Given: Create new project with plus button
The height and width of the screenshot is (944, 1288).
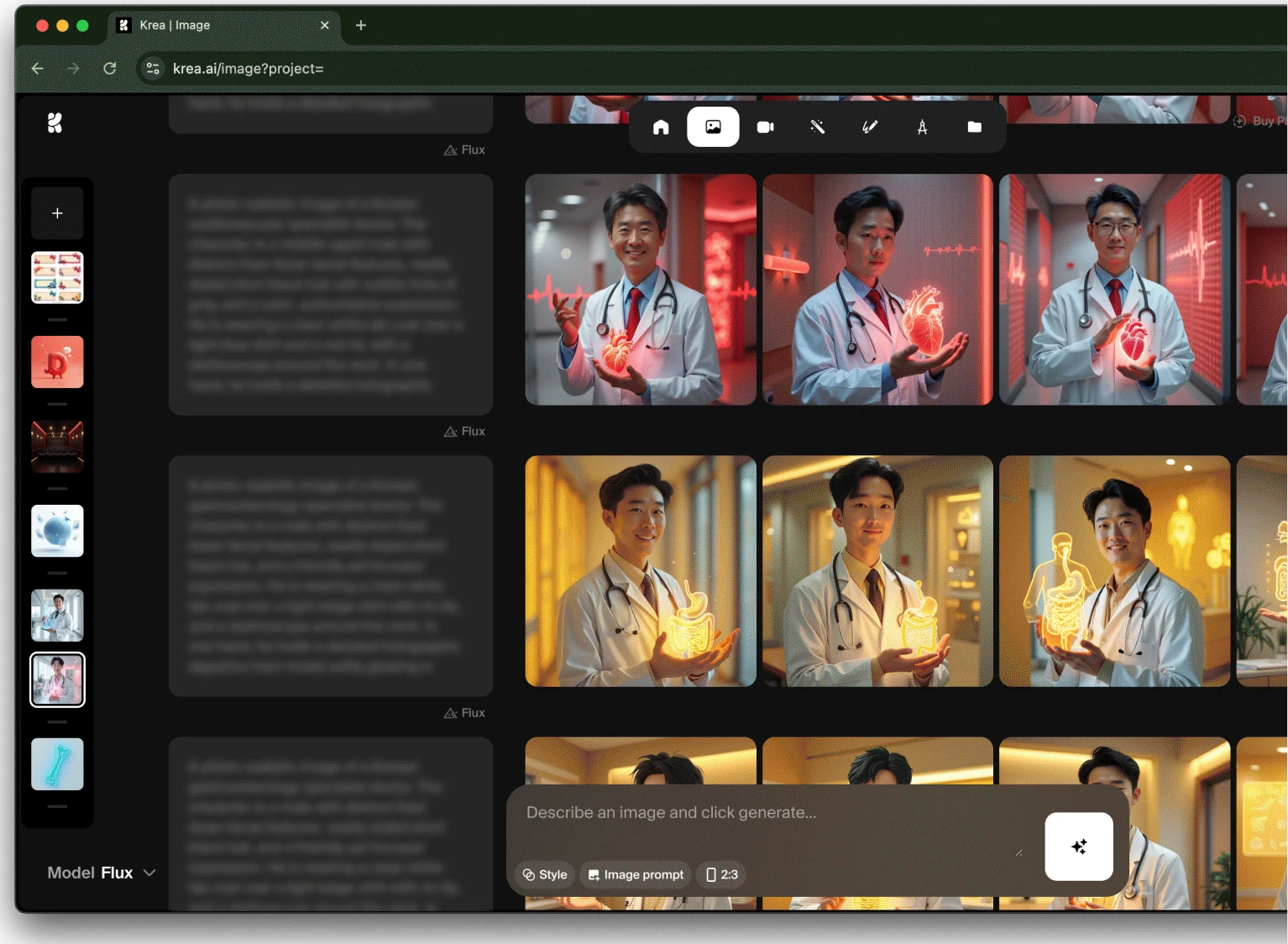Looking at the screenshot, I should (57, 213).
